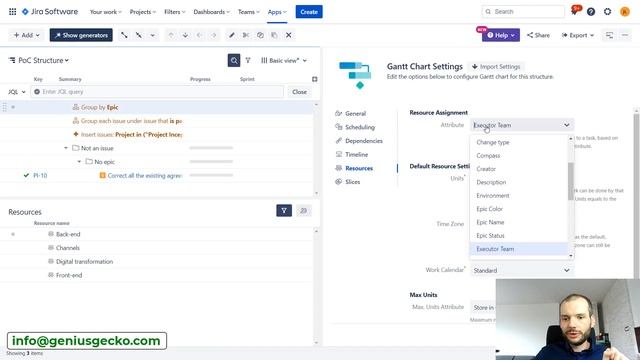Open the Work Calendar Standard dropdown
Viewport: 640px width, 360px height.
pyautogui.click(x=522, y=270)
